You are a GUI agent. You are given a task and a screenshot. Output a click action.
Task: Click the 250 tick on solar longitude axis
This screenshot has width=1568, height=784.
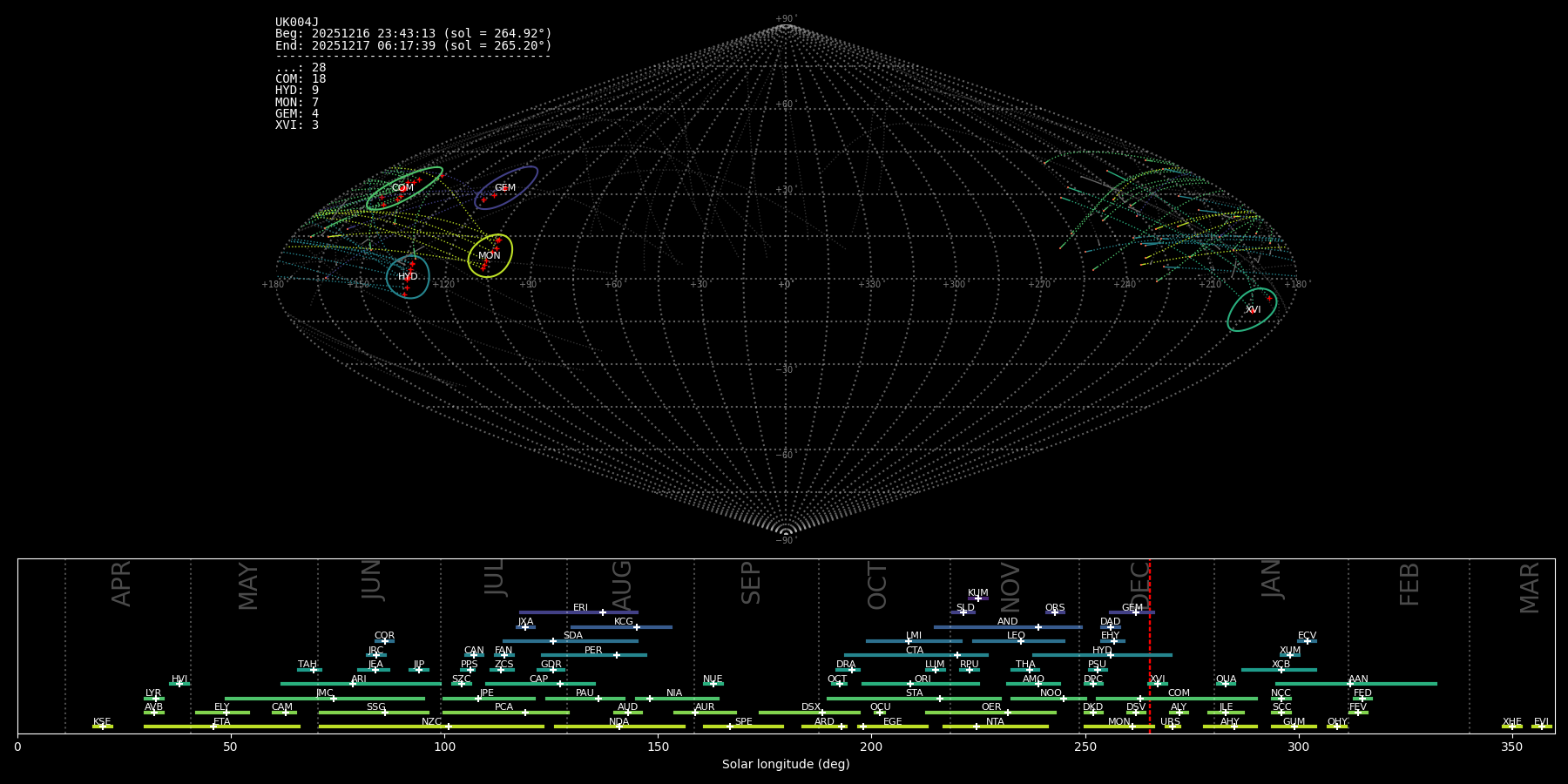(1085, 747)
